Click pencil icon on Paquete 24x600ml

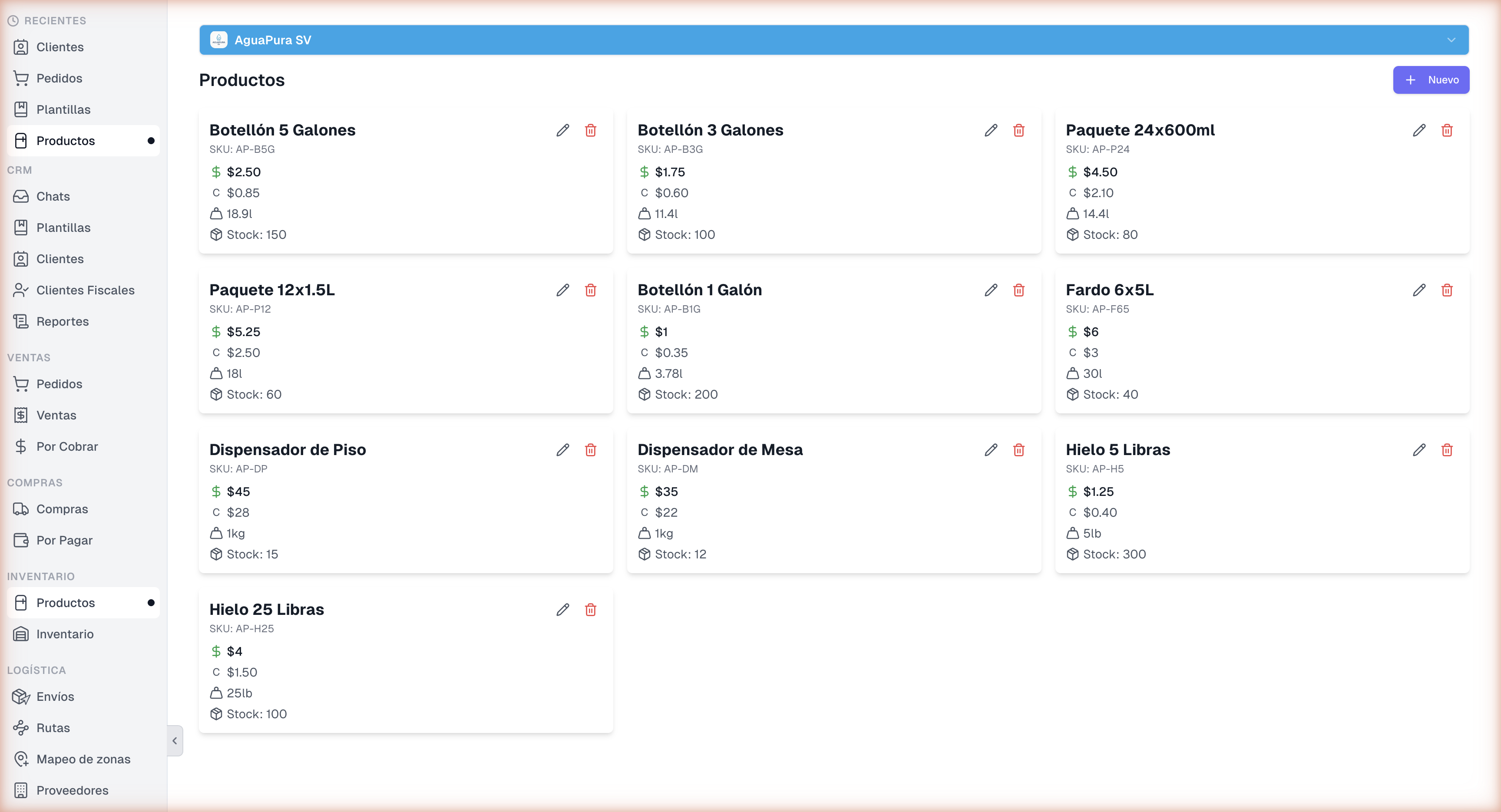(1419, 130)
